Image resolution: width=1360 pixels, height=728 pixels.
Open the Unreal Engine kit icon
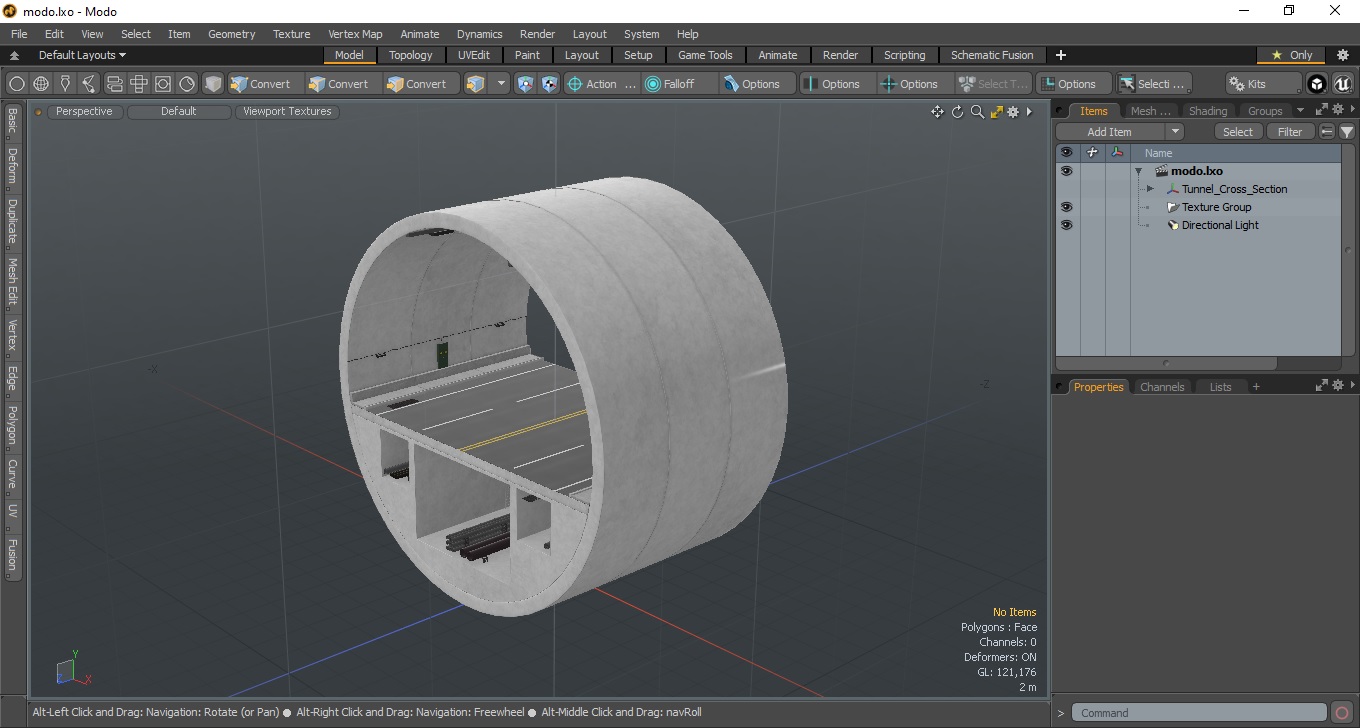click(x=1342, y=84)
